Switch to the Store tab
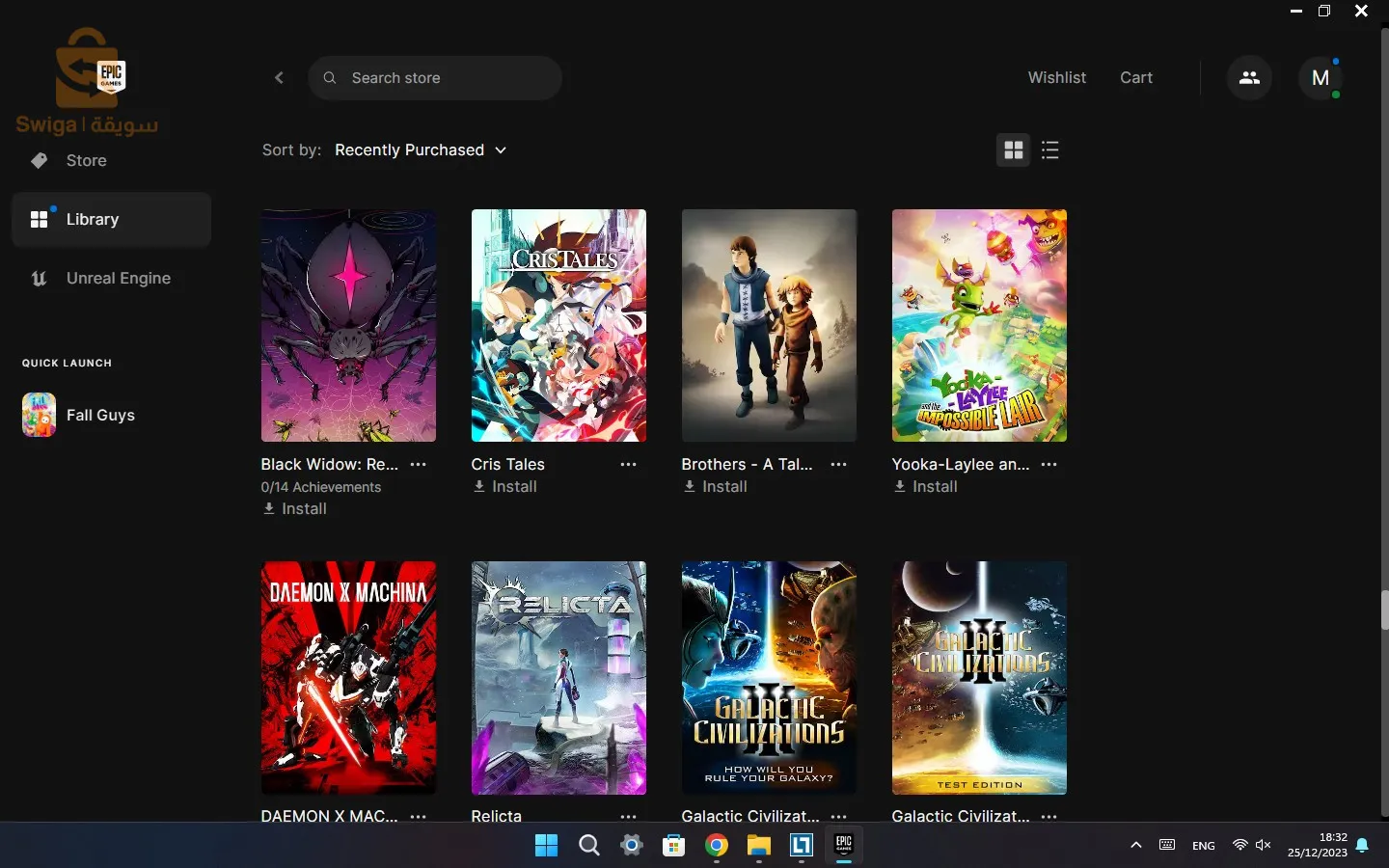 (x=86, y=161)
